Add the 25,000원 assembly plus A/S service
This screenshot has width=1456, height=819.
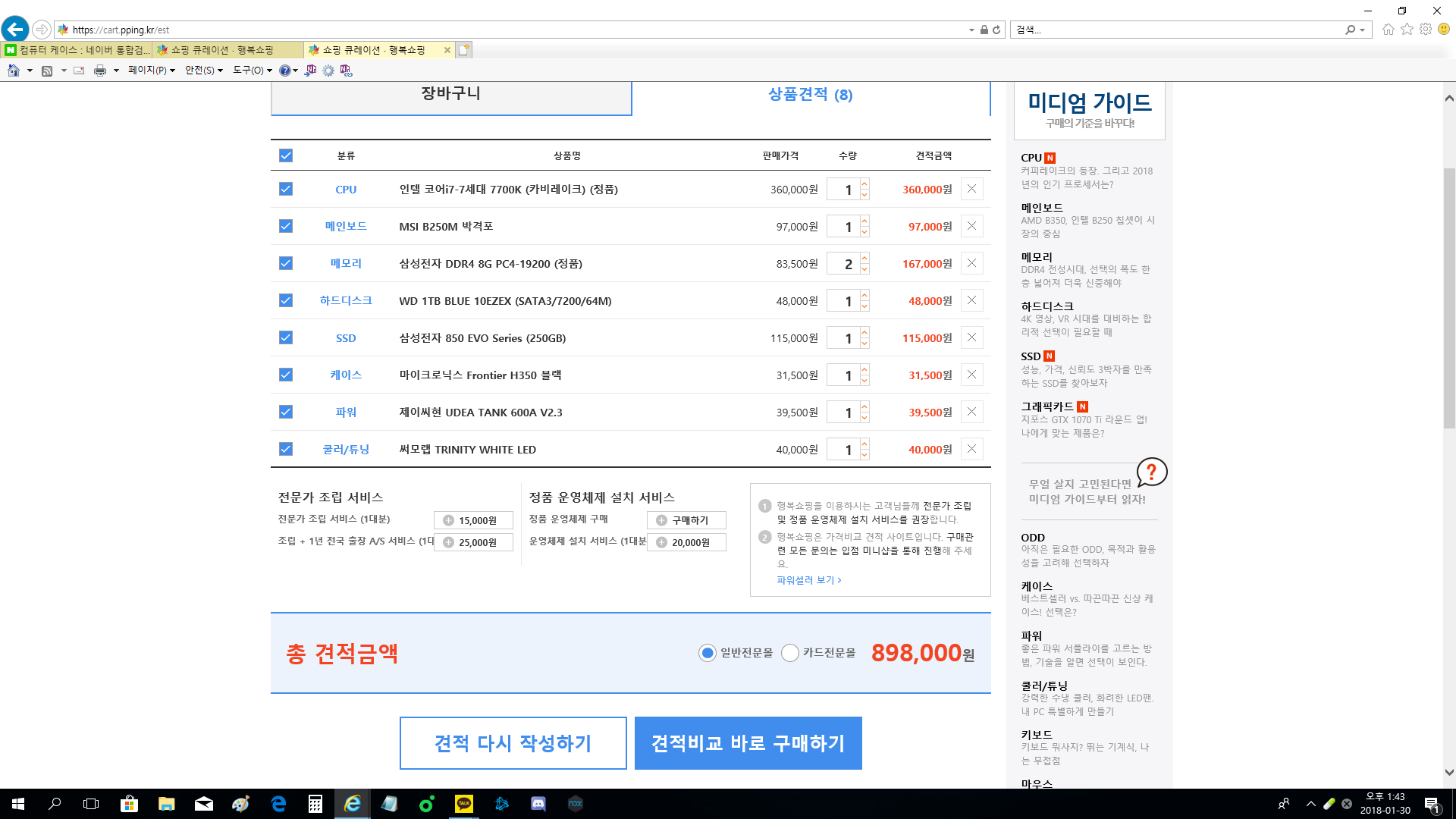[x=473, y=542]
